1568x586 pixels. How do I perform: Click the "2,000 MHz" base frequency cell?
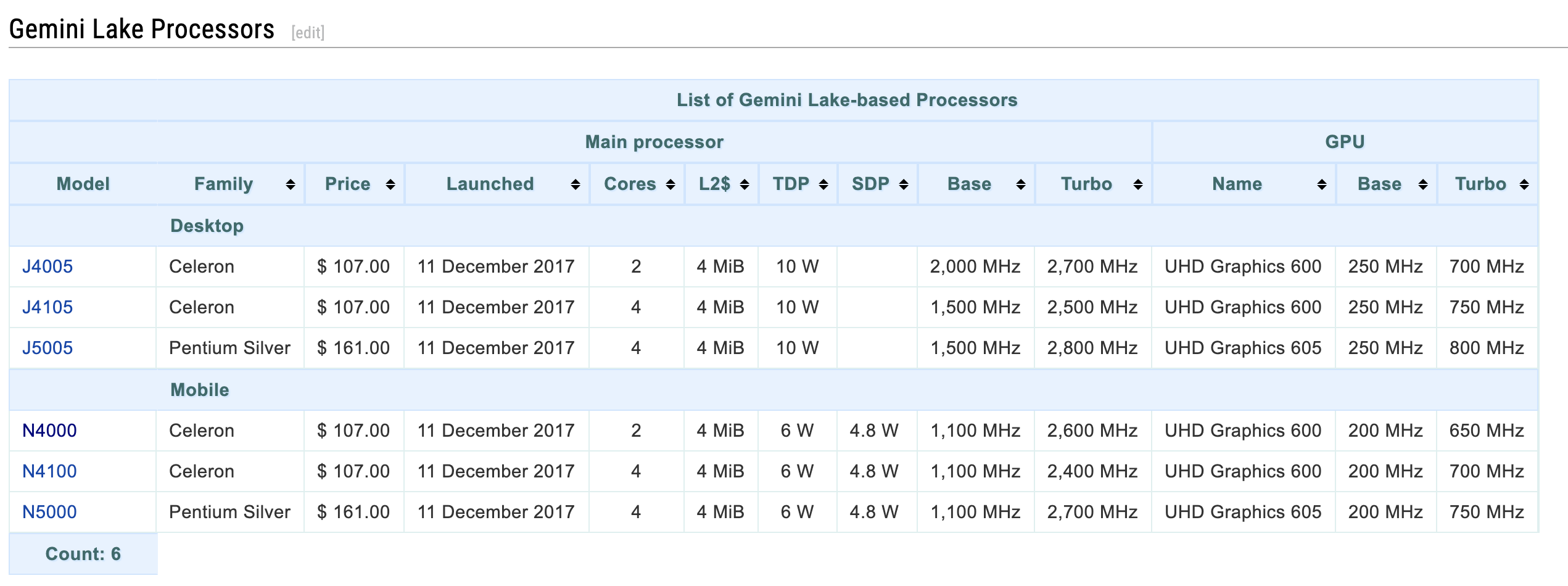[x=975, y=266]
